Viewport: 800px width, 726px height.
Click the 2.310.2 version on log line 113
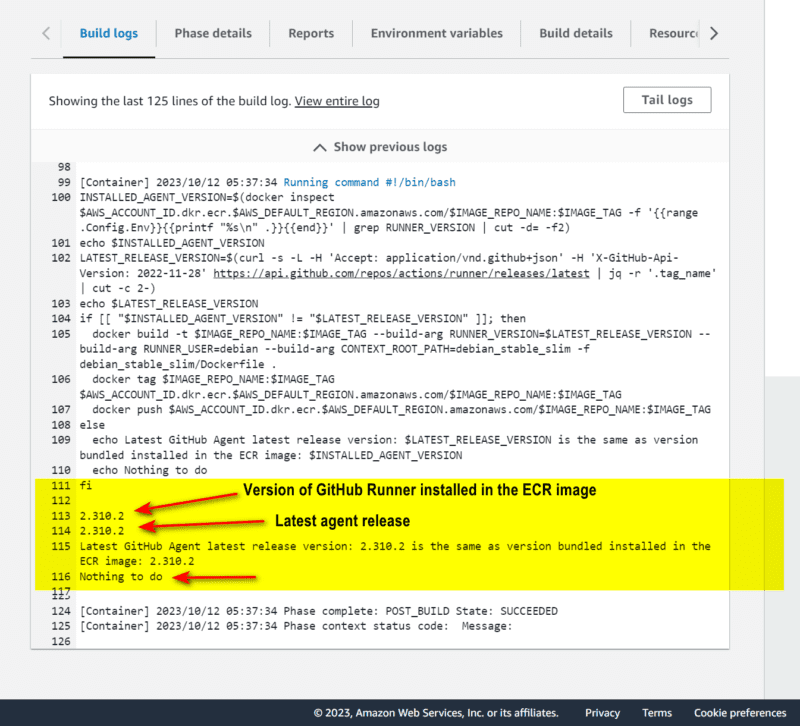coord(103,516)
